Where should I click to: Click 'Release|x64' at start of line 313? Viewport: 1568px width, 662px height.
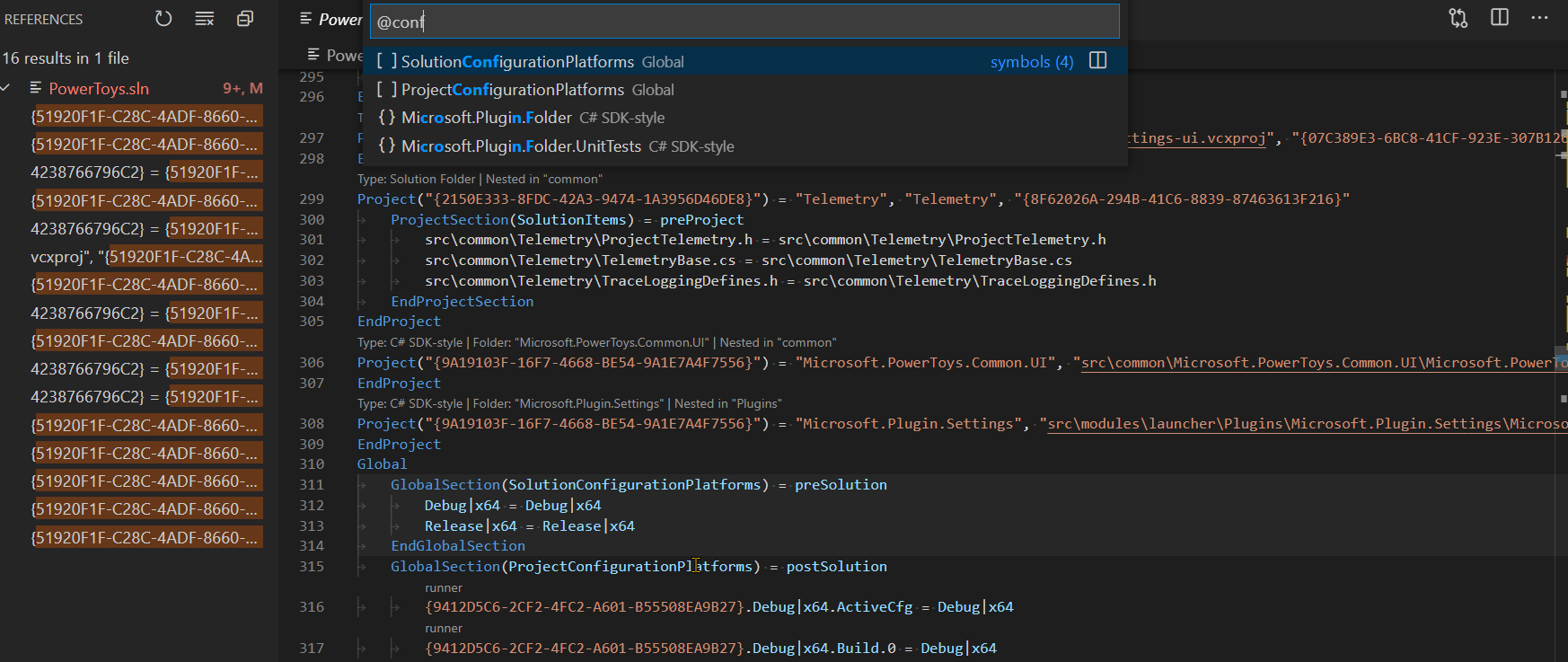click(x=471, y=526)
